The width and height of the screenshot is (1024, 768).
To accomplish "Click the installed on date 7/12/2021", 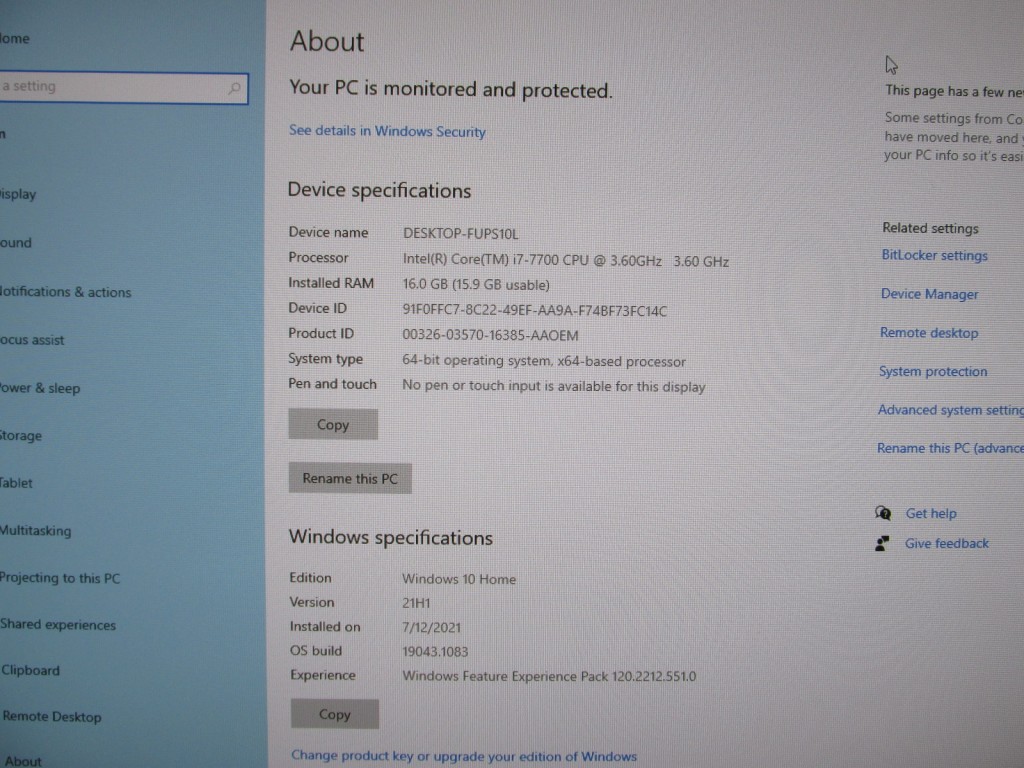I will point(432,627).
